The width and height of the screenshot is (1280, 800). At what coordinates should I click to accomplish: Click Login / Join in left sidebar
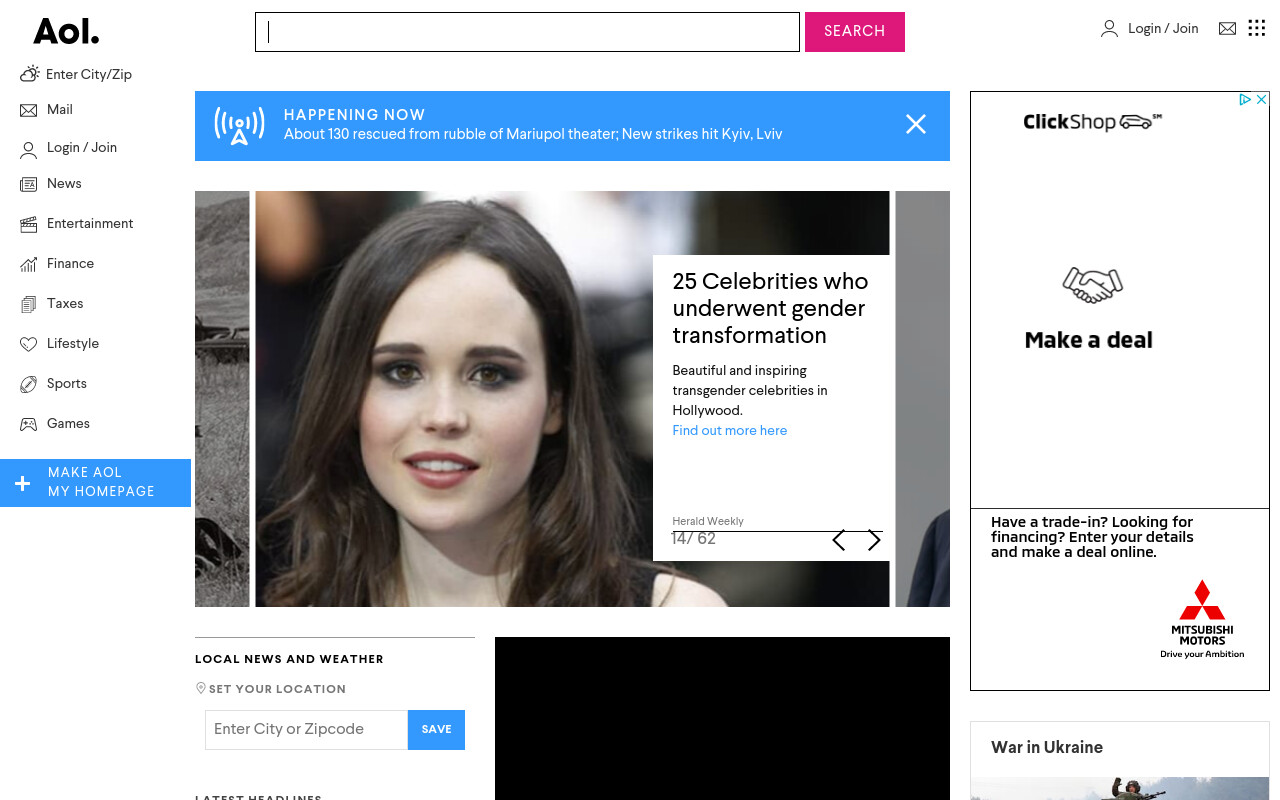click(x=82, y=148)
